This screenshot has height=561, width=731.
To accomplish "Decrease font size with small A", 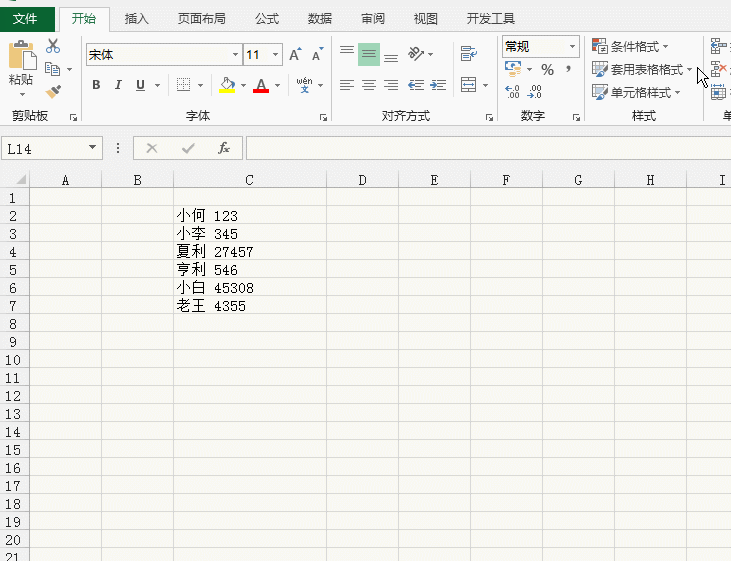I will (317, 55).
